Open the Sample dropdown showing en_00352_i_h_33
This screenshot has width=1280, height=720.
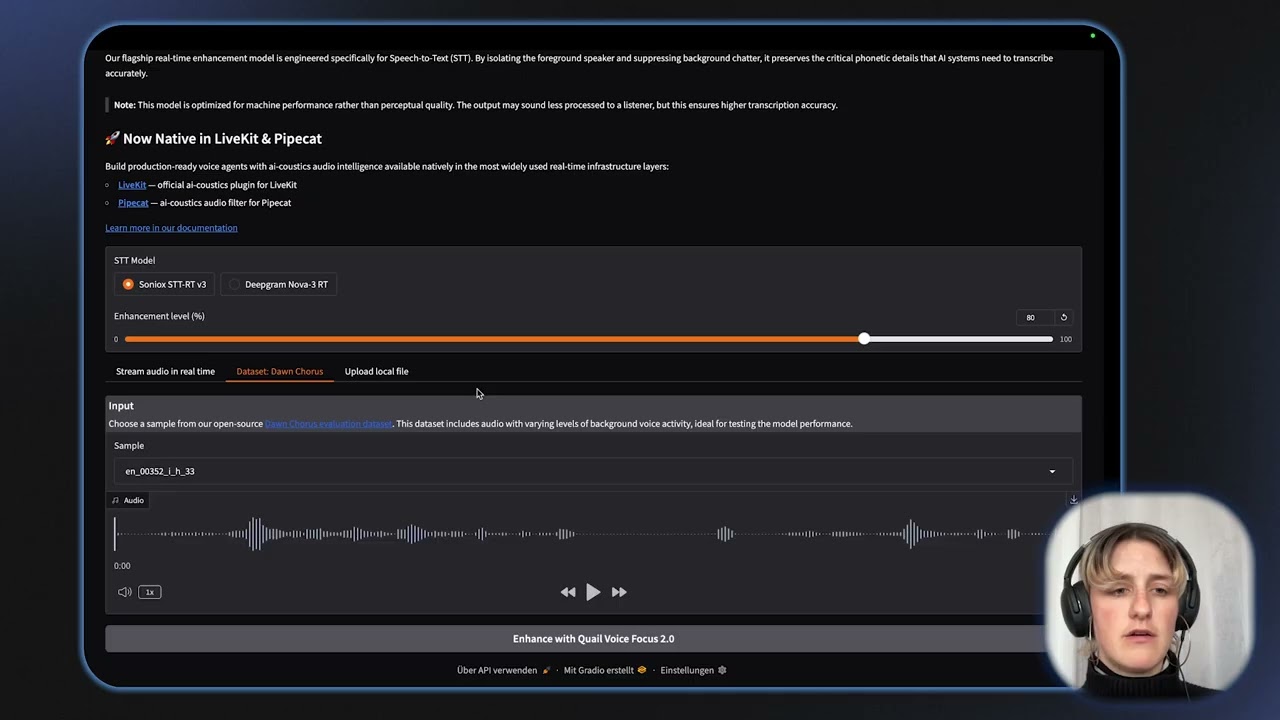592,471
